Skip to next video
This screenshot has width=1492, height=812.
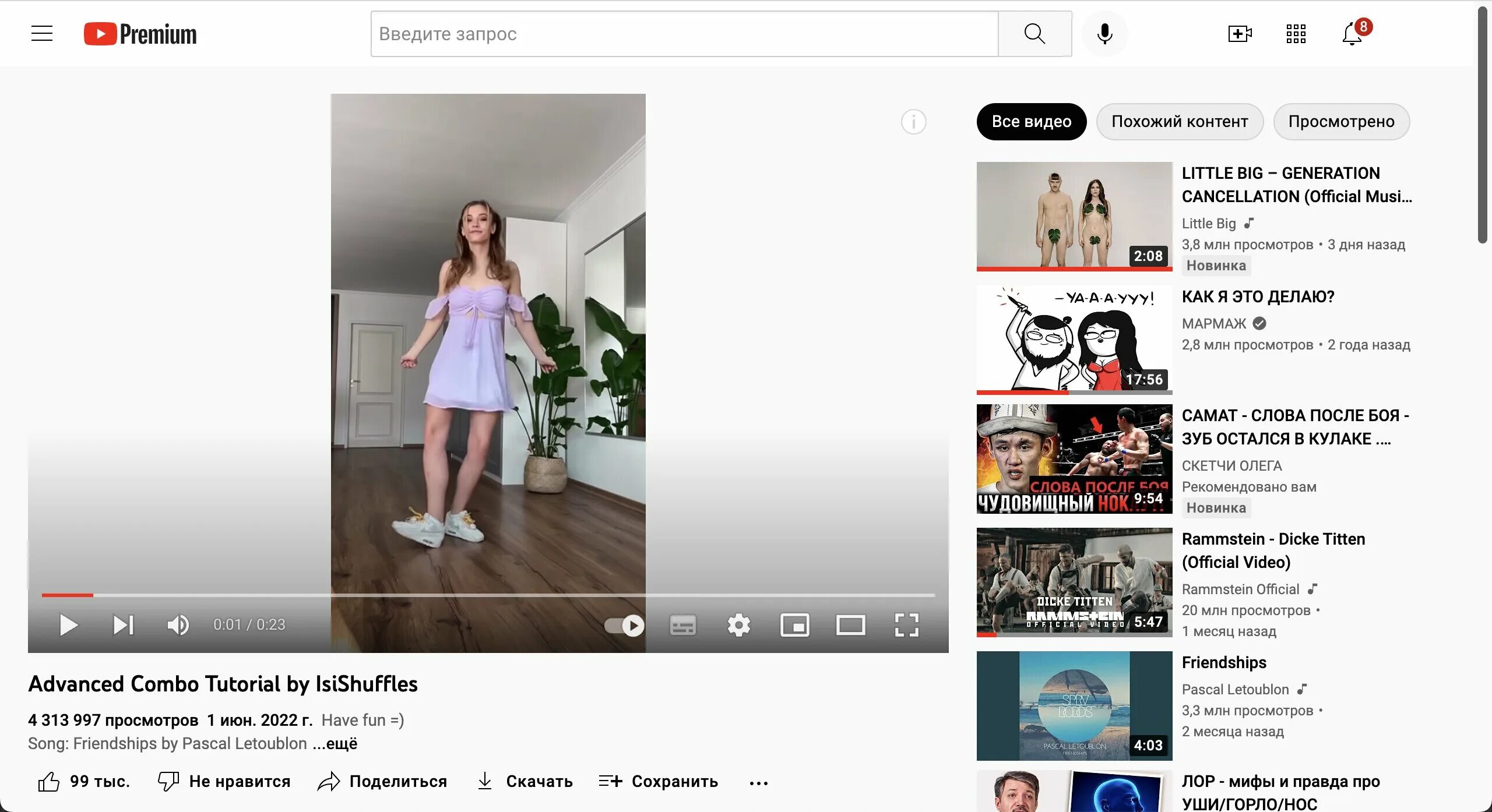(x=124, y=625)
